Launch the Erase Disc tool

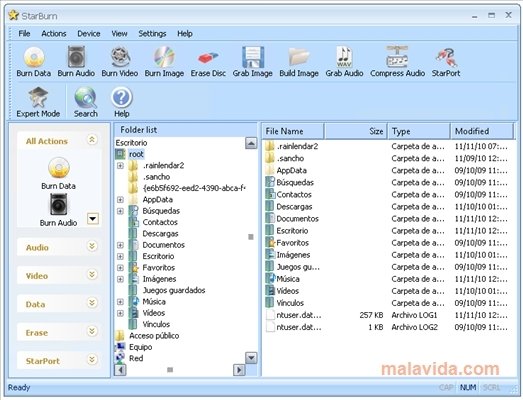coord(208,62)
